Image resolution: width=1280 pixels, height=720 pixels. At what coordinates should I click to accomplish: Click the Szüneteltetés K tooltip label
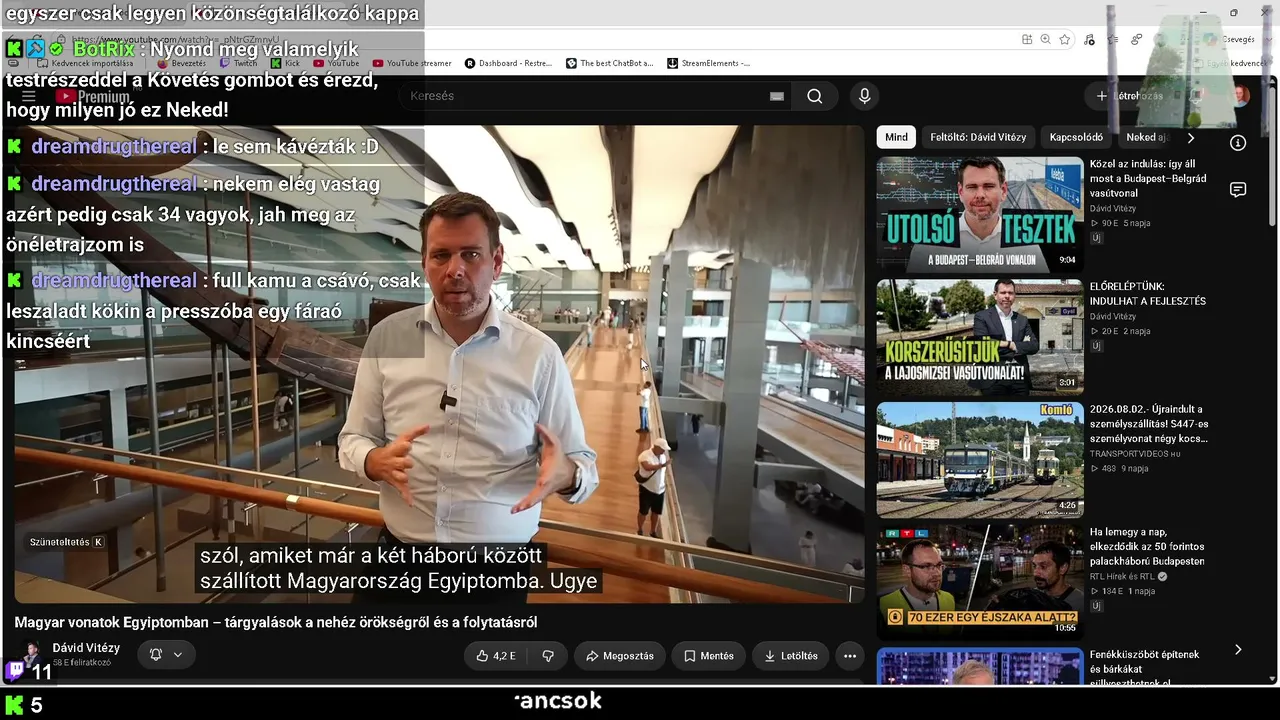point(67,542)
